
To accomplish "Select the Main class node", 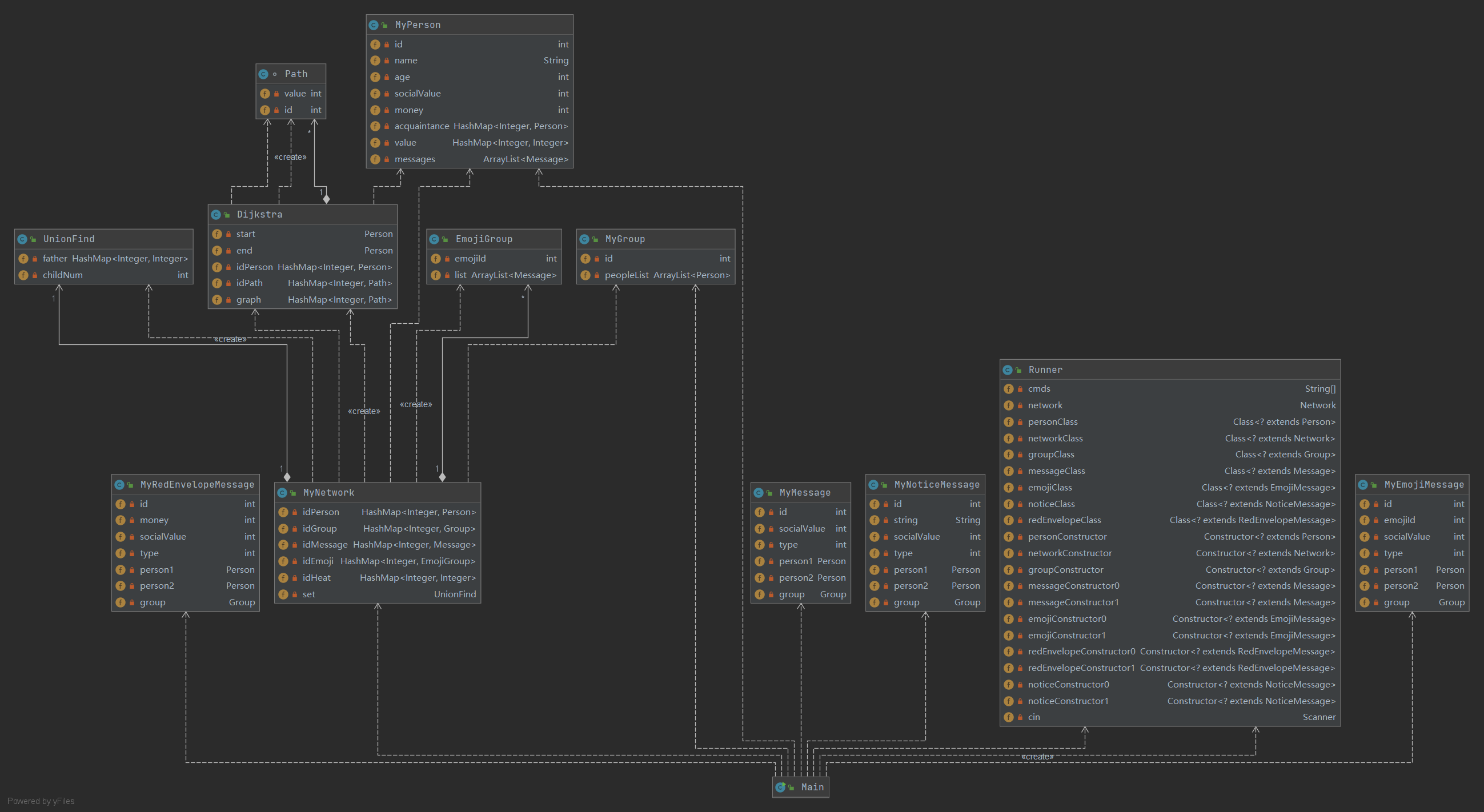I will click(801, 787).
